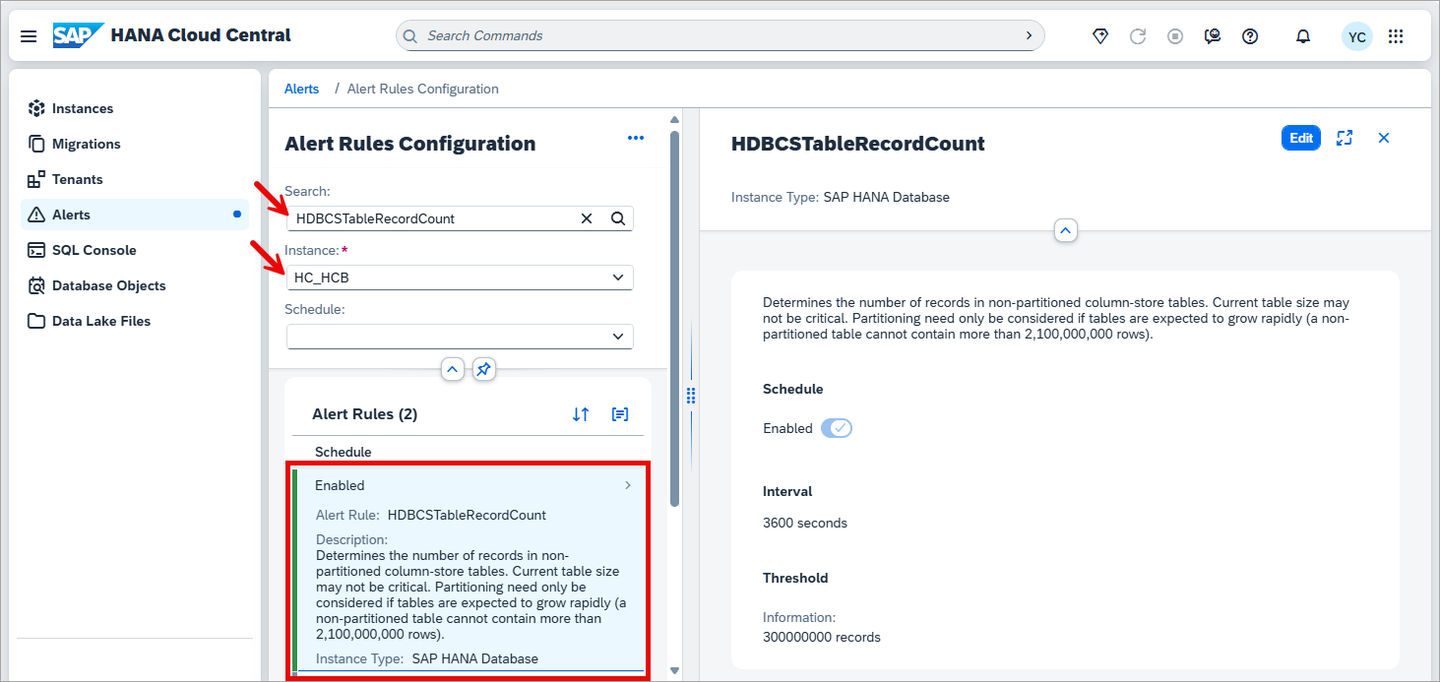
Task: Collapse the filter header chevron
Action: coord(453,369)
